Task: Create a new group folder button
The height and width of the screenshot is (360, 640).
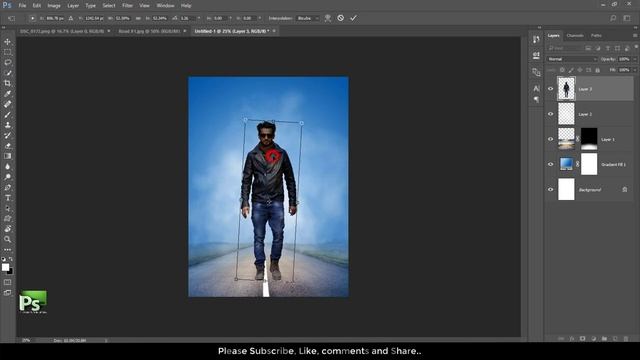Action: tap(604, 338)
